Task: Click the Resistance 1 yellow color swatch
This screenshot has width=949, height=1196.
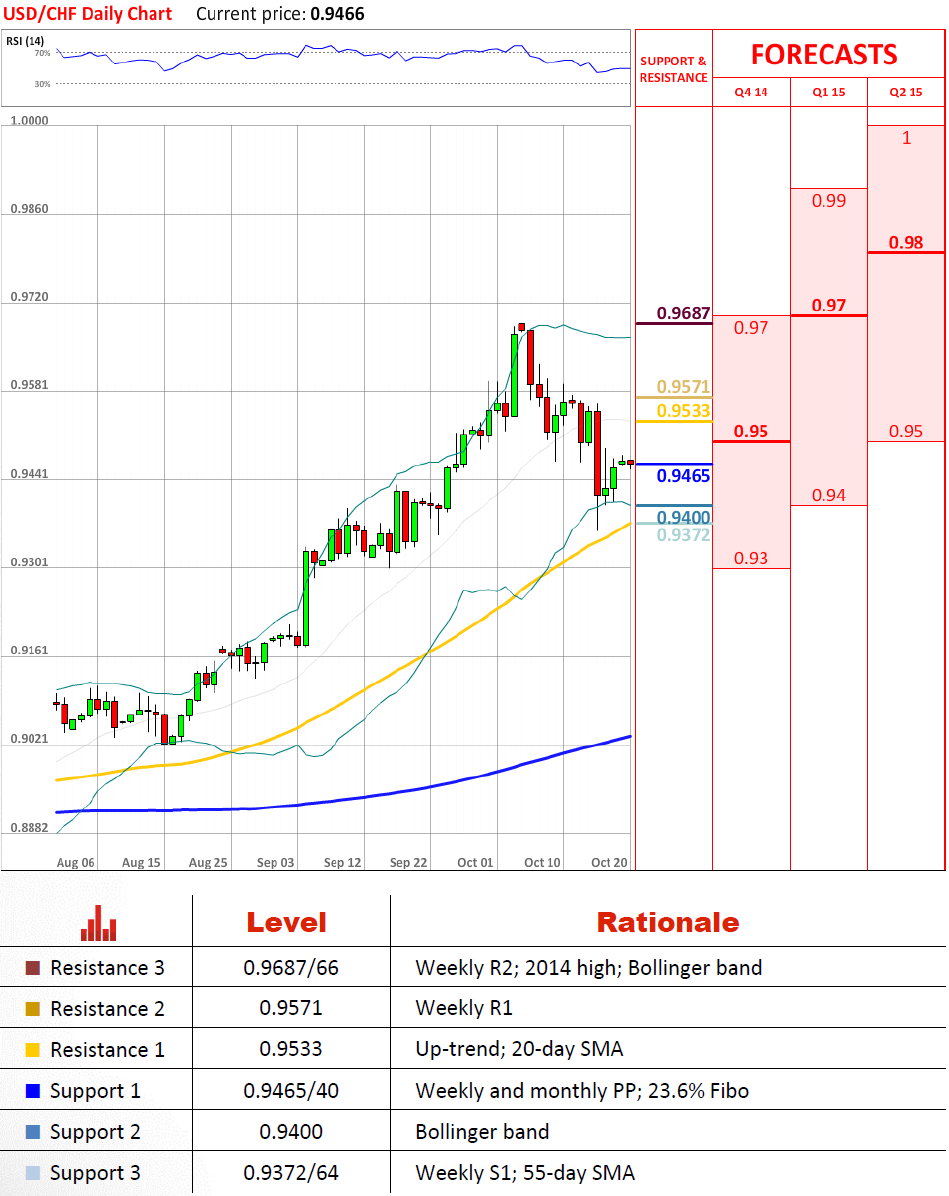Action: pos(33,1050)
